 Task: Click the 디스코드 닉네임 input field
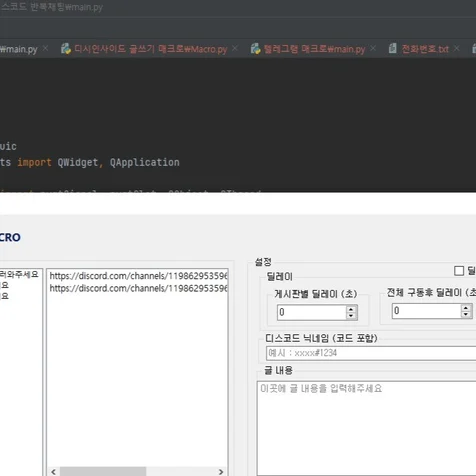pyautogui.click(x=371, y=353)
